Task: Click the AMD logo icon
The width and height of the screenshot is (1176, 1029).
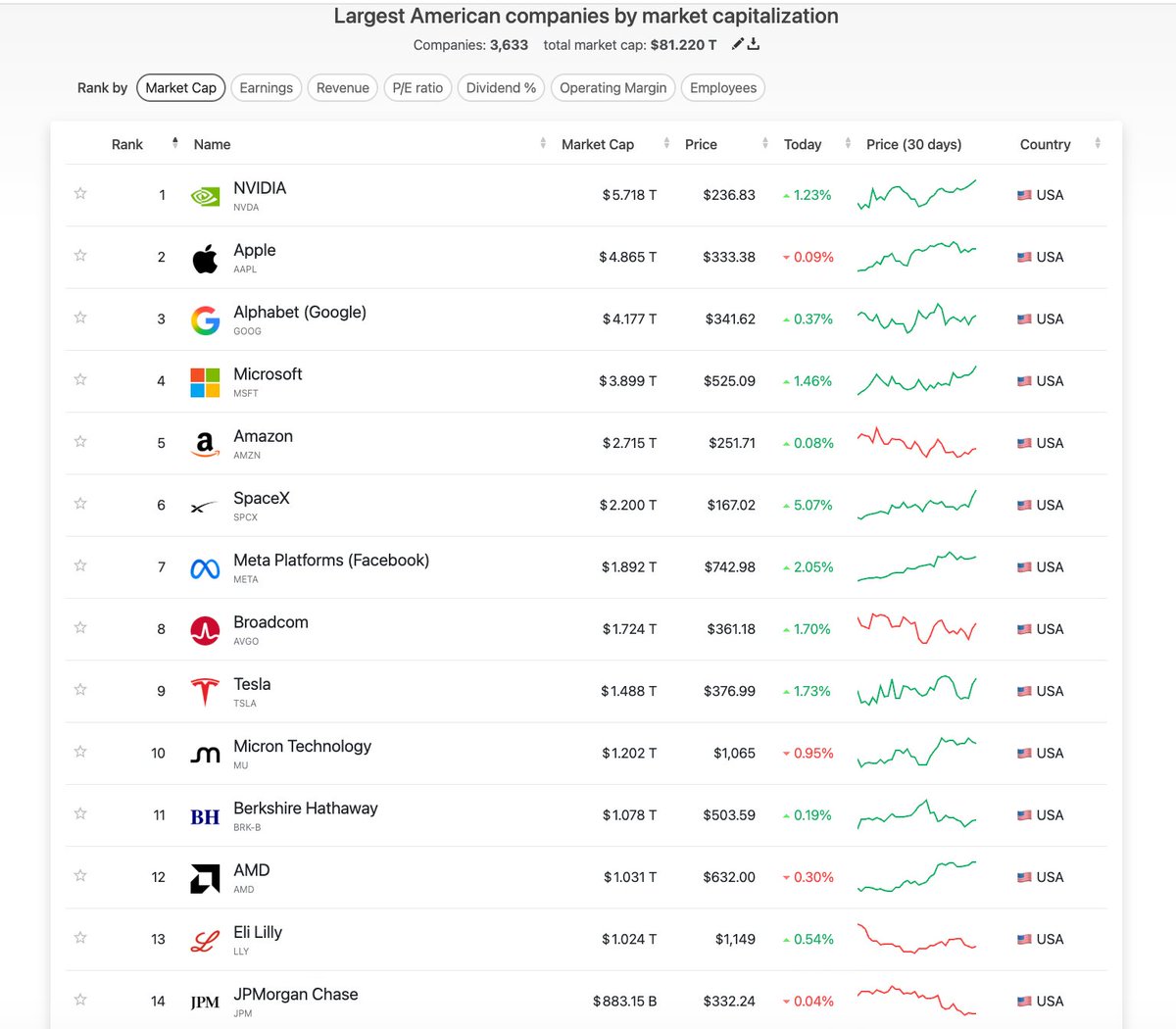Action: (205, 878)
